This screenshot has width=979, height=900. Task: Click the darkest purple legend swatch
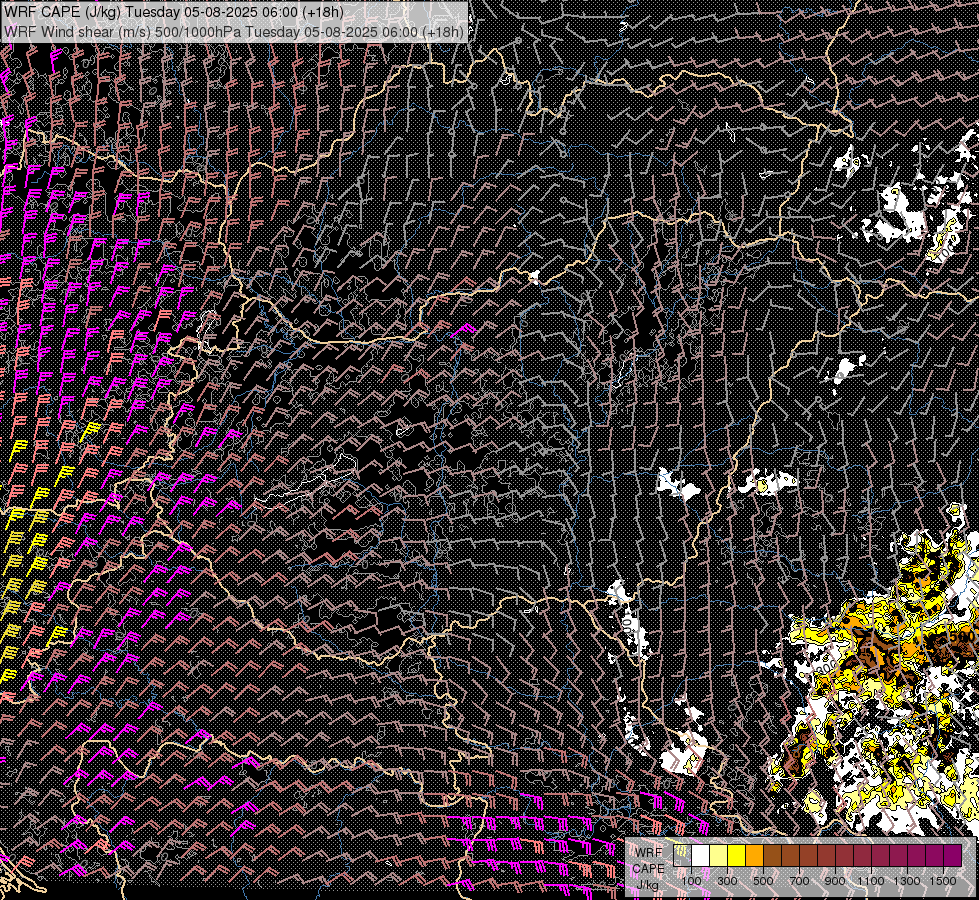coord(953,856)
